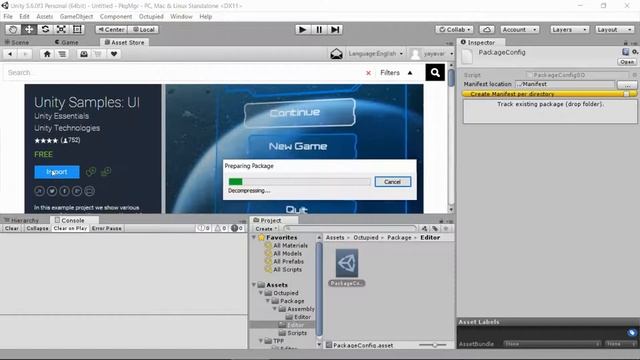The width and height of the screenshot is (640, 360).
Task: Click the Facebook share icon
Action: (64, 191)
